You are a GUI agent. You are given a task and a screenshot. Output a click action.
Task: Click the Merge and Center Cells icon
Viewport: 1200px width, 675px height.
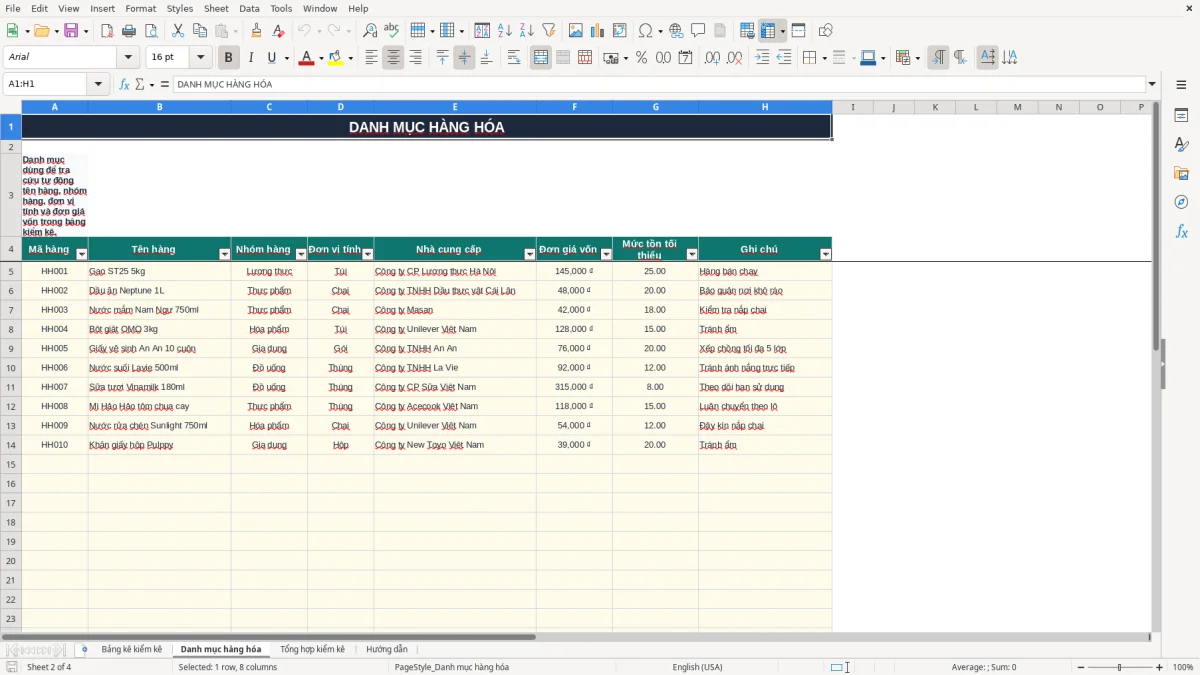point(540,58)
